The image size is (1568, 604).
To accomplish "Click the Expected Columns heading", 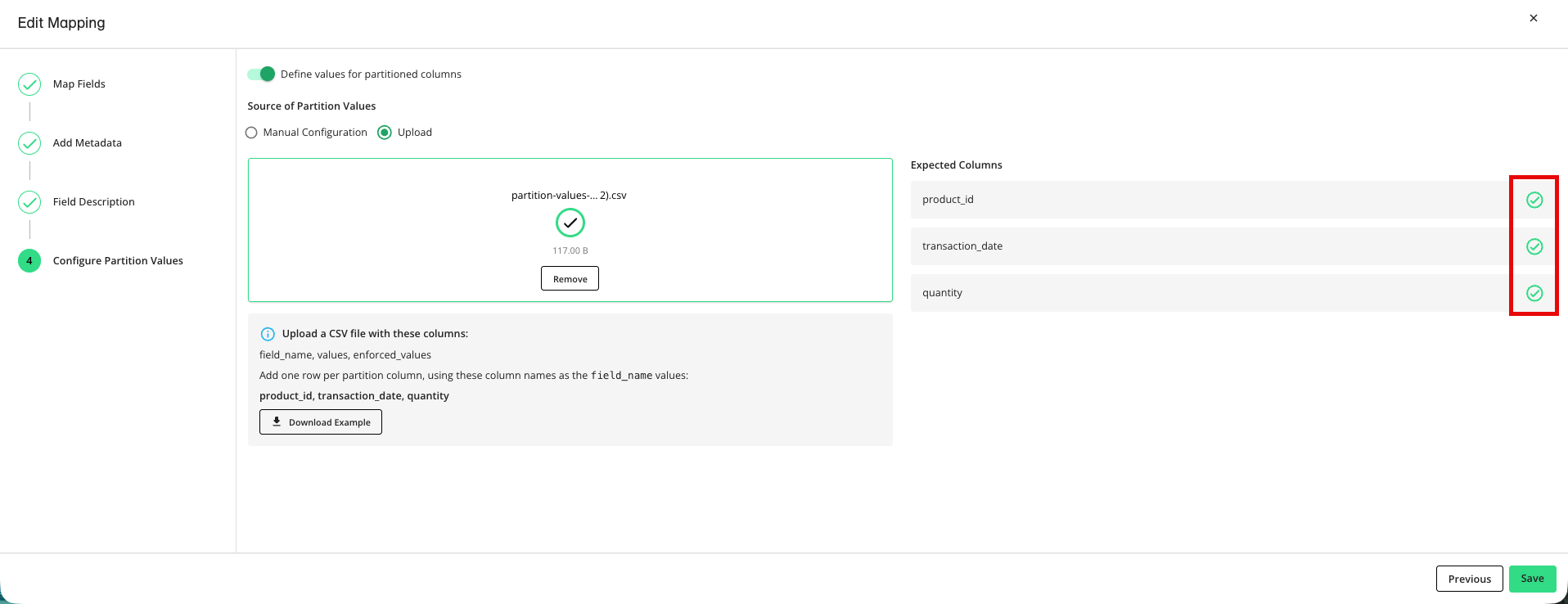I will (x=957, y=165).
